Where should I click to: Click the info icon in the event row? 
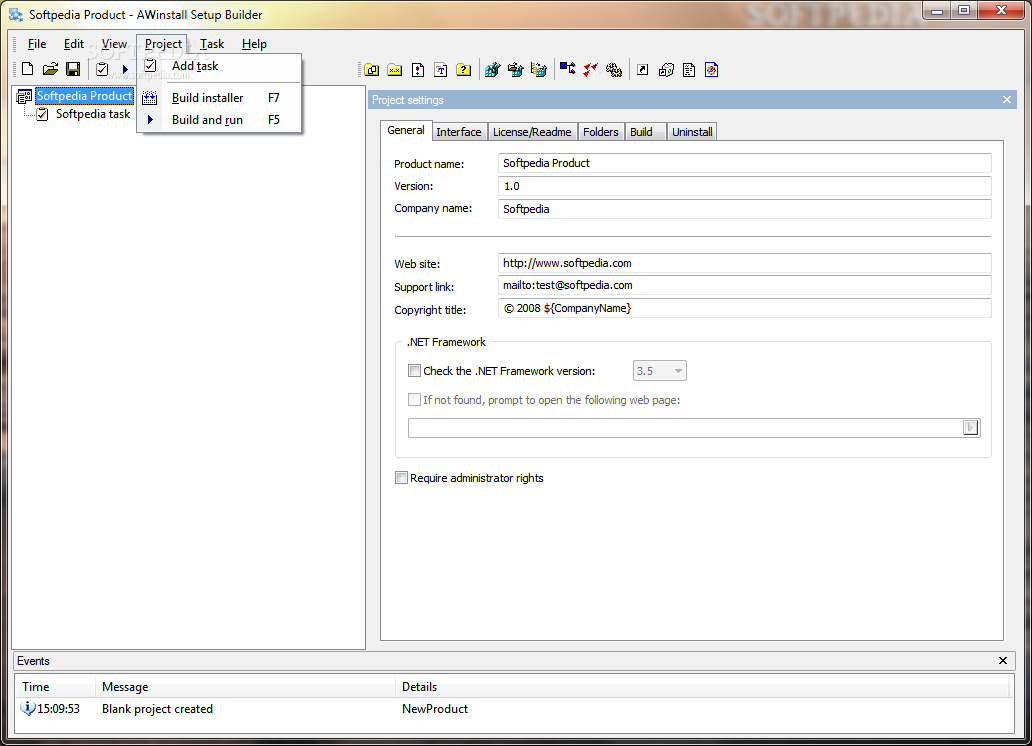pyautogui.click(x=28, y=708)
